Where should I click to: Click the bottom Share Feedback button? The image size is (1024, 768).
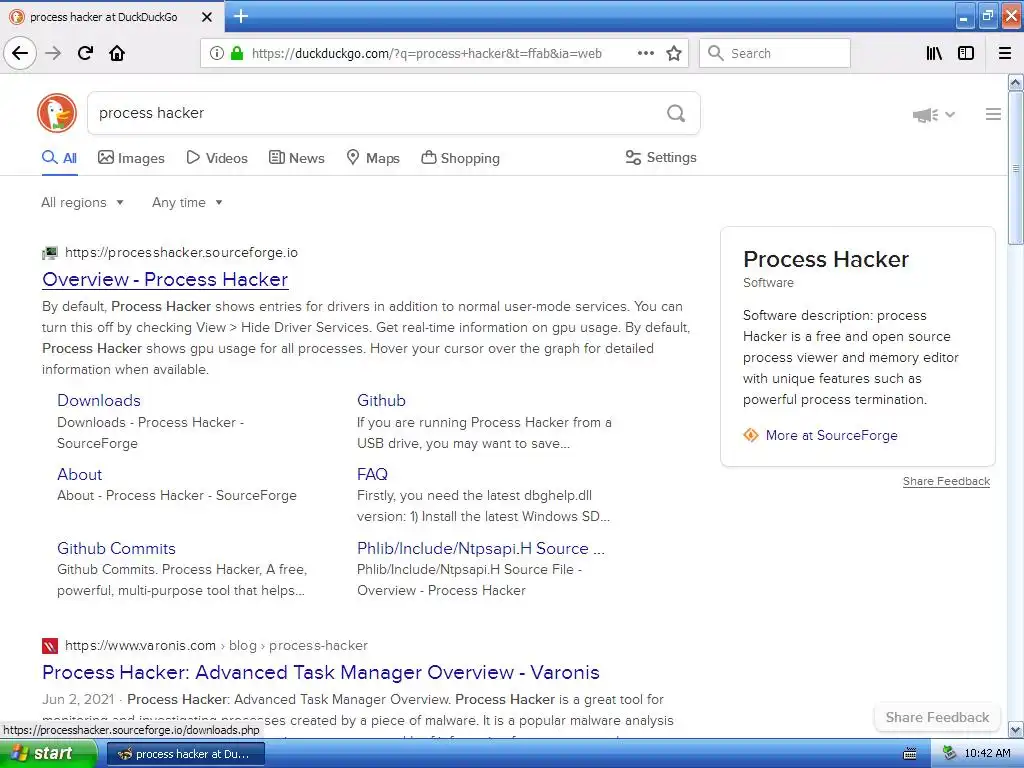[x=937, y=717]
